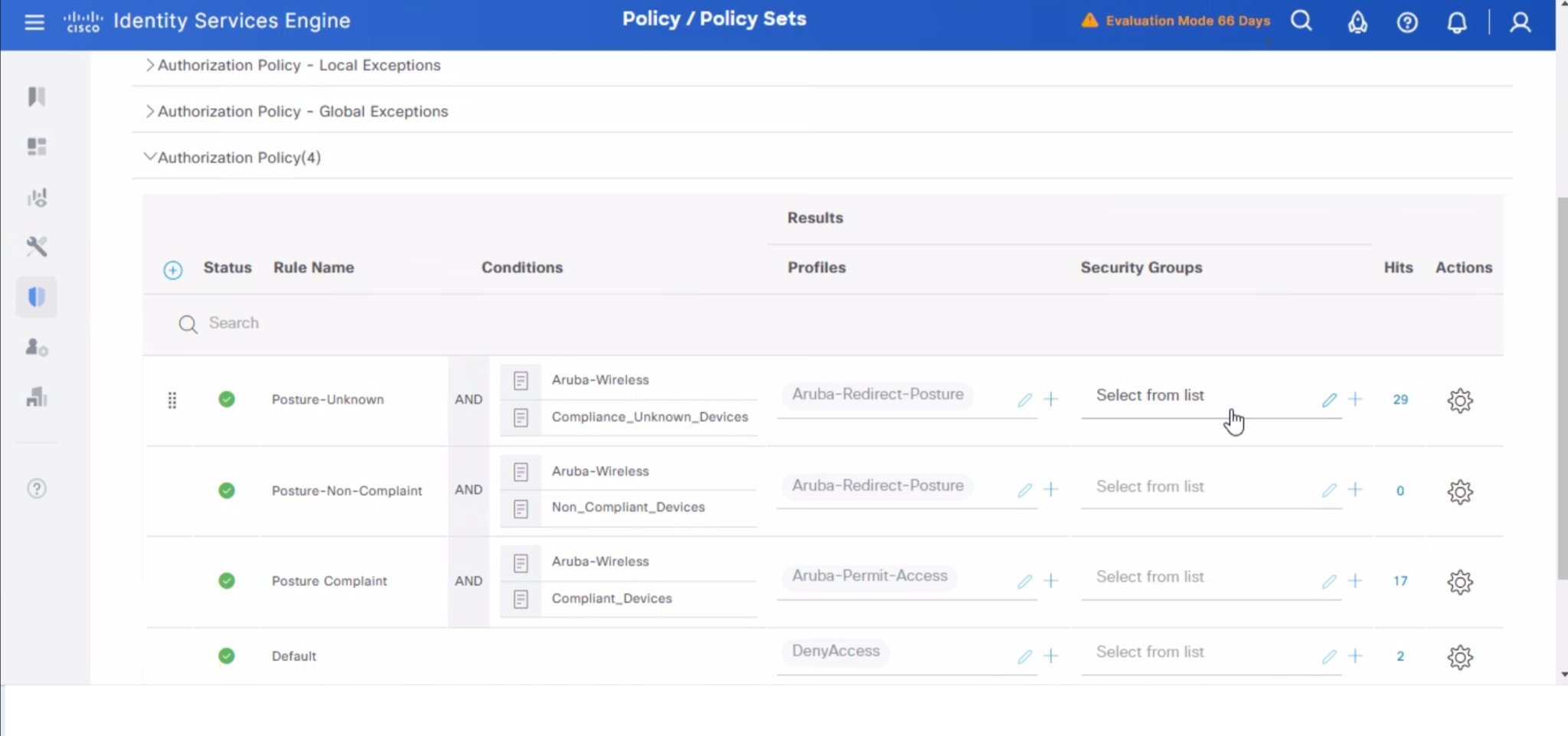The height and width of the screenshot is (736, 1568).
Task: Click the Hits count 29 link
Action: (1400, 399)
